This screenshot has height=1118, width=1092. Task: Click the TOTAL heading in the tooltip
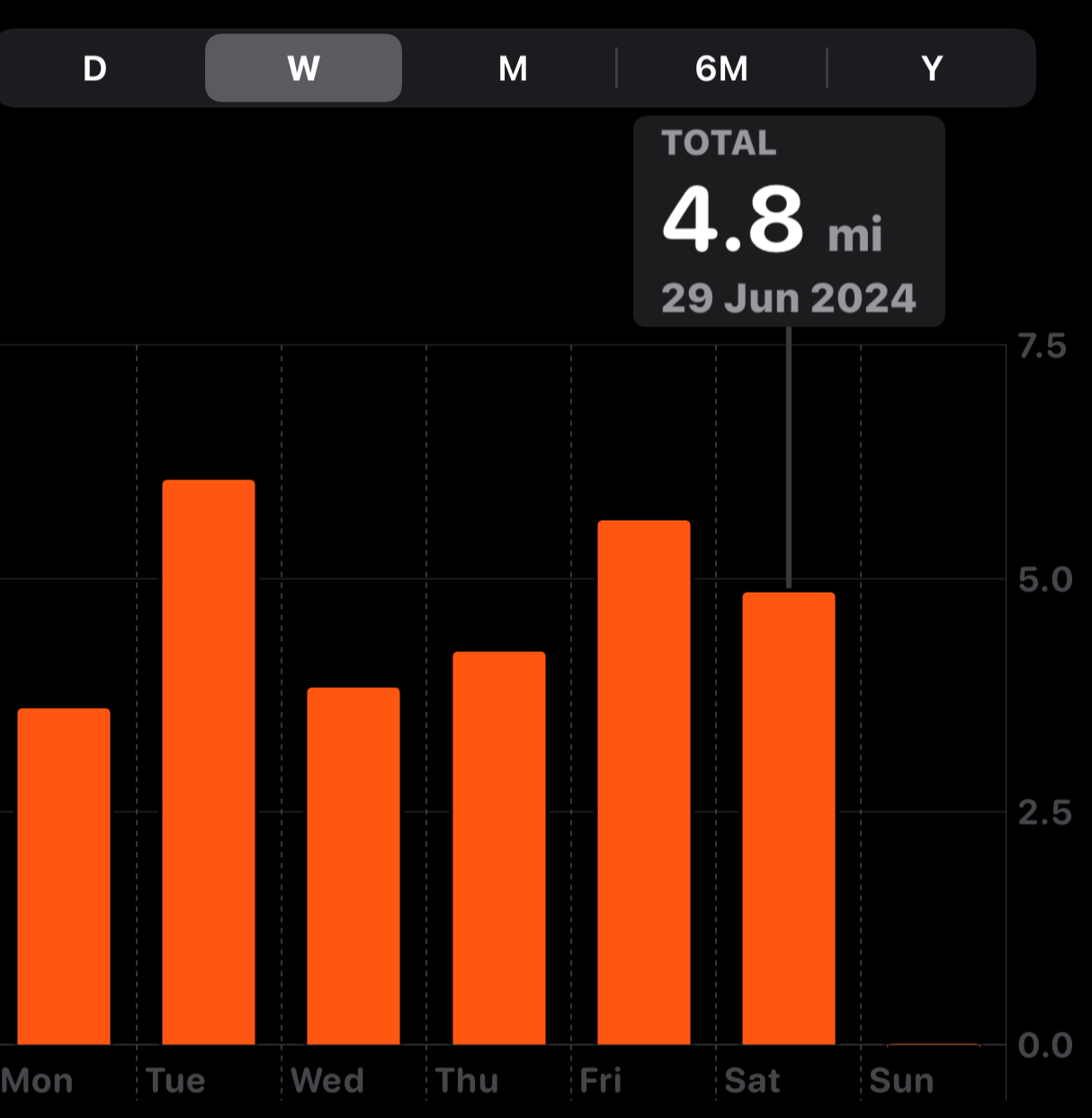pos(719,143)
